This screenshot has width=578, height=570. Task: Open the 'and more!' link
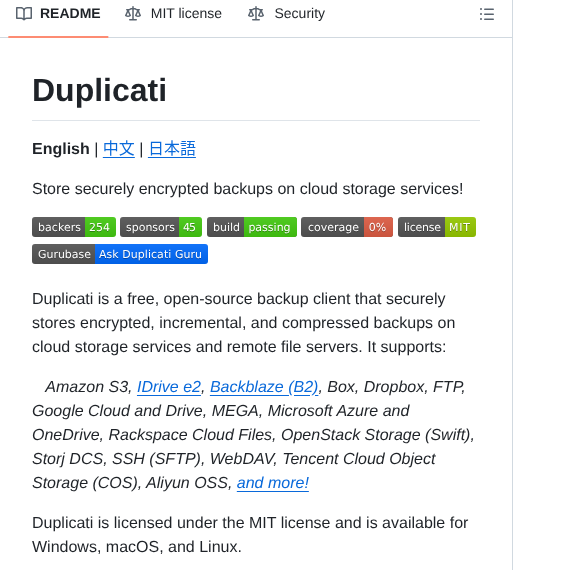click(x=273, y=483)
